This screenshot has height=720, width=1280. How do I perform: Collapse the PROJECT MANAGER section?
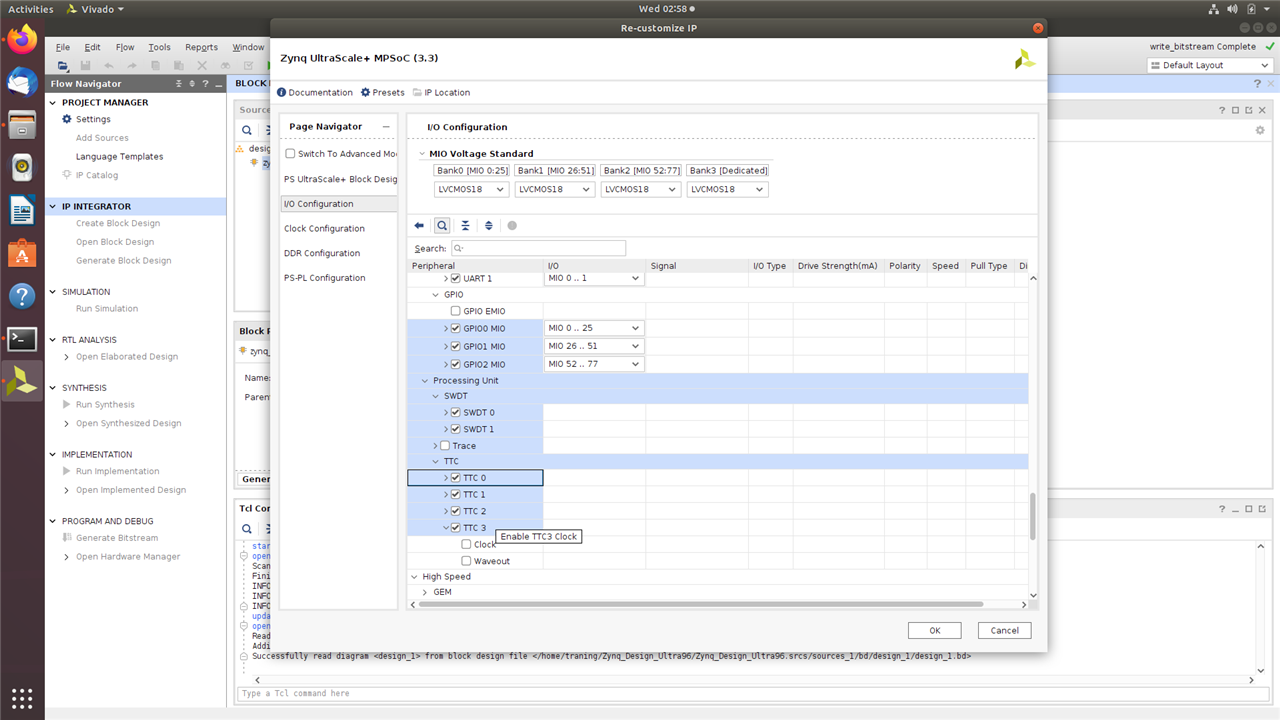tap(54, 103)
